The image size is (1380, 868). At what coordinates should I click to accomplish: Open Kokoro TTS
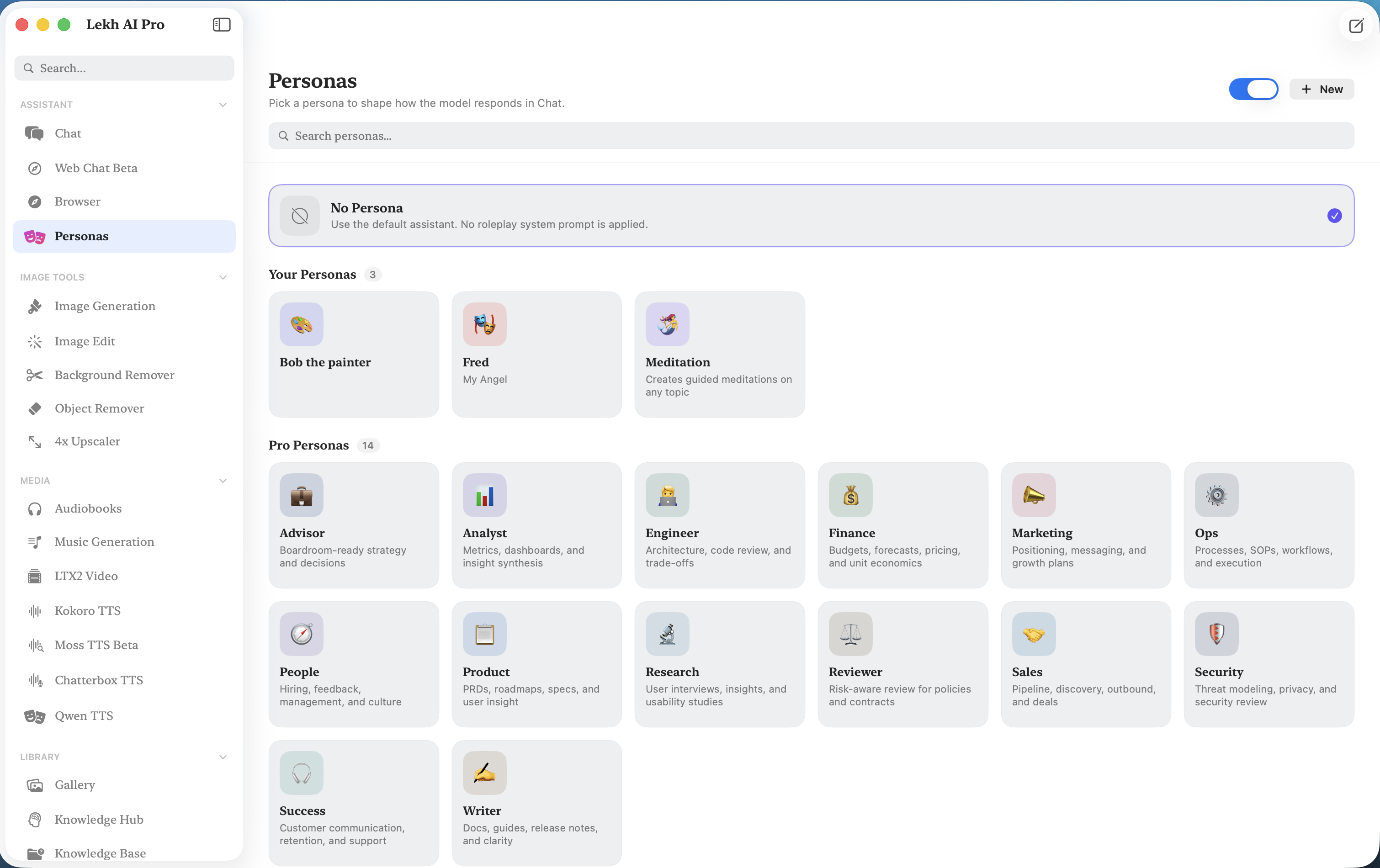[124, 611]
